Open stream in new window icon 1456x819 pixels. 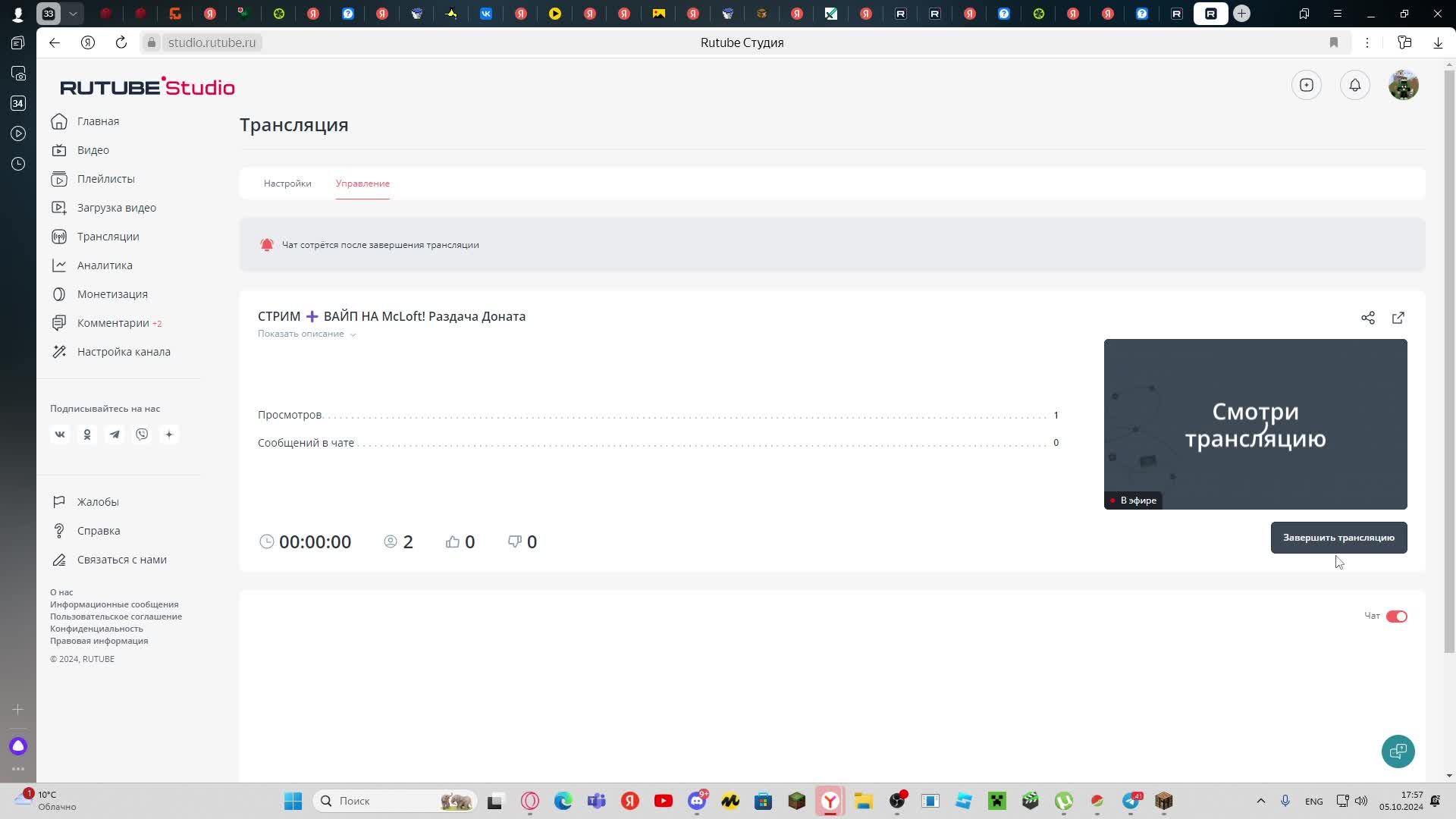pyautogui.click(x=1398, y=318)
